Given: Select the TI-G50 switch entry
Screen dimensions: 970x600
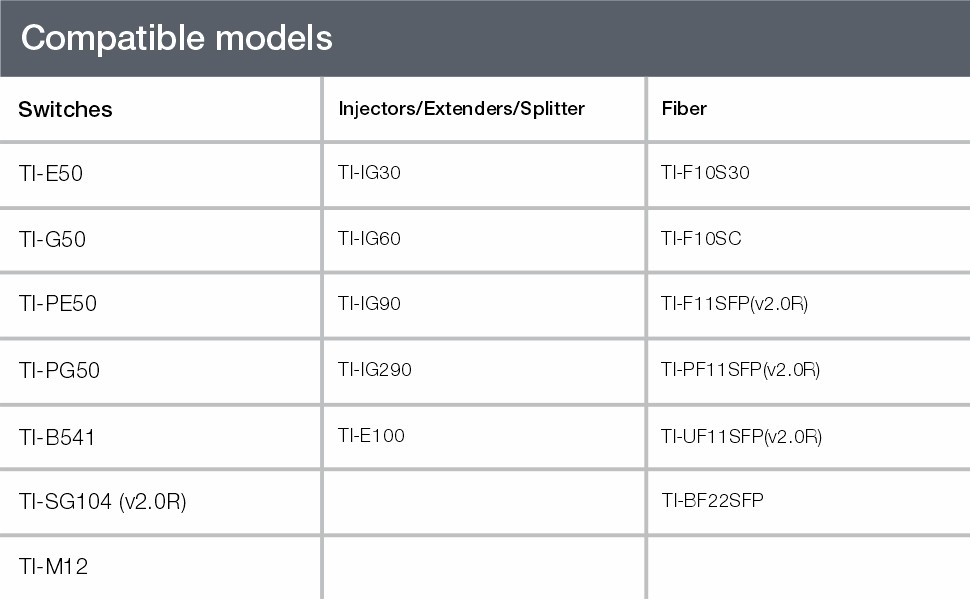Looking at the screenshot, I should tap(52, 239).
